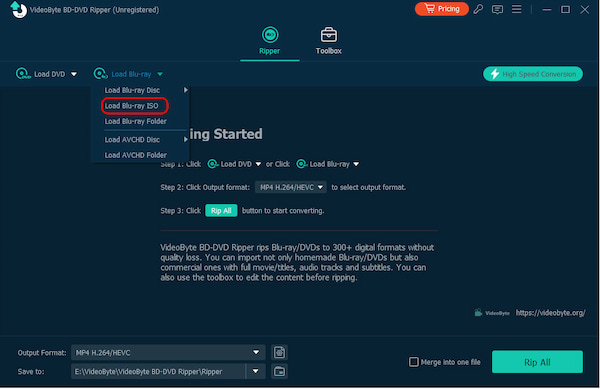Open the output folder icon
The height and width of the screenshot is (389, 600).
pos(279,371)
